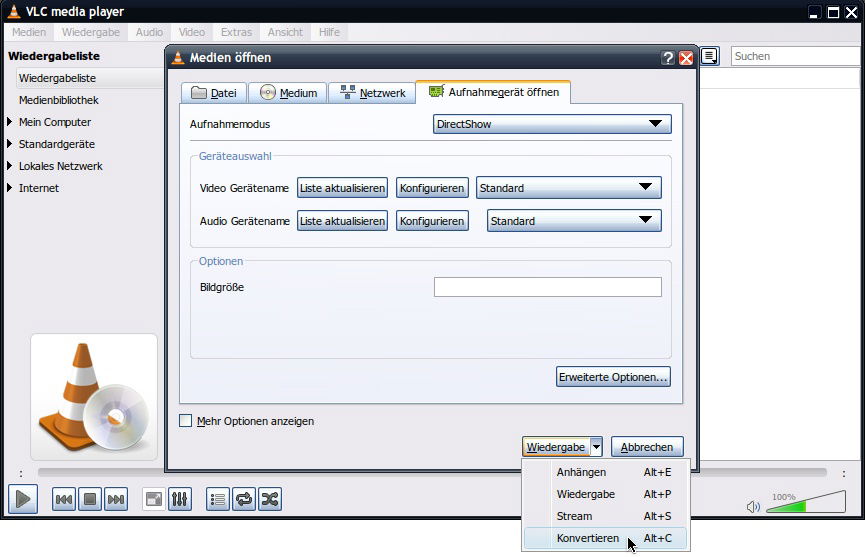Image resolution: width=865 pixels, height=557 pixels.
Task: Maximize the VLC media player window
Action: point(833,12)
